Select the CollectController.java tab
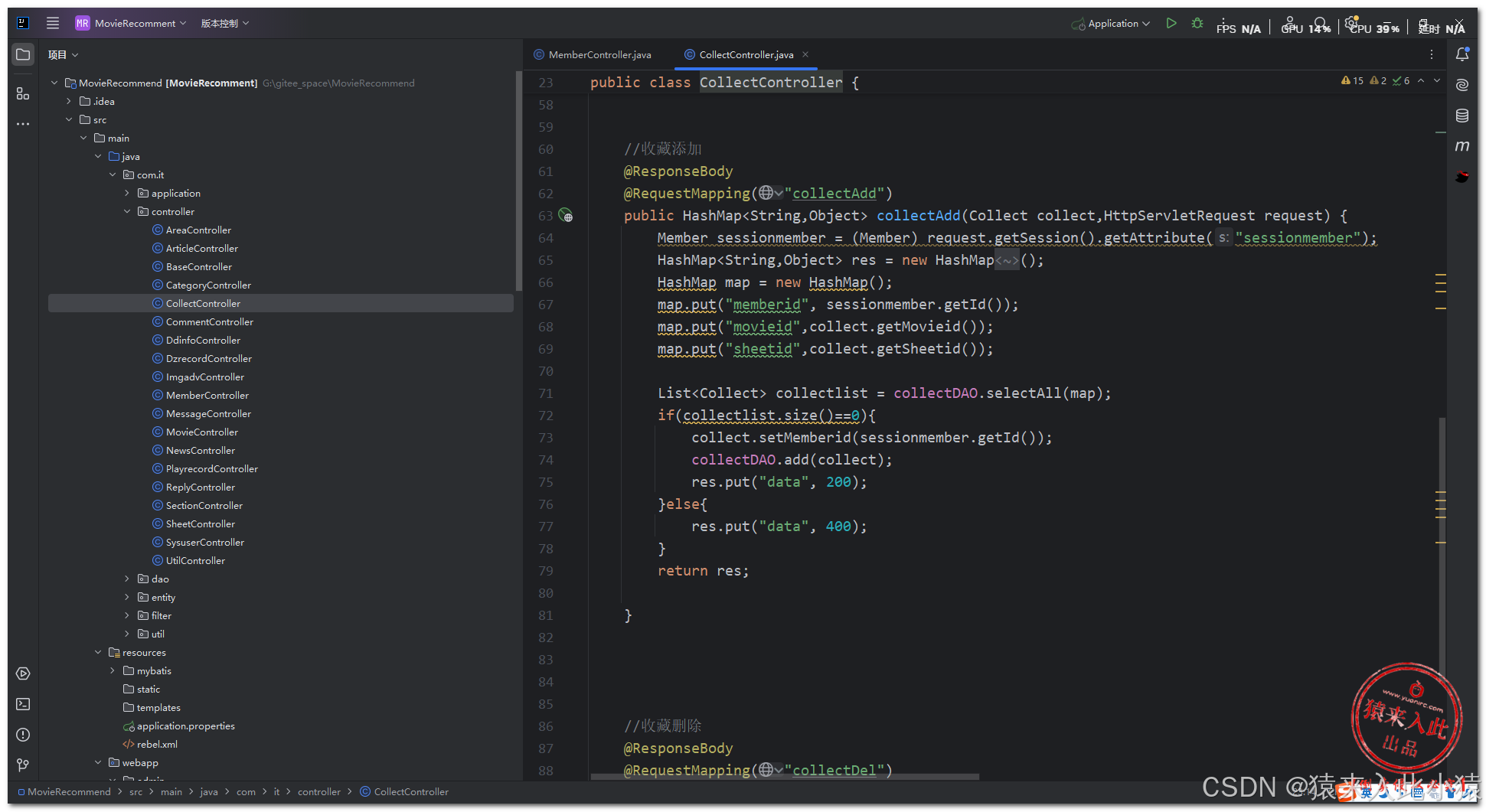The height and width of the screenshot is (812, 1486). coord(739,54)
